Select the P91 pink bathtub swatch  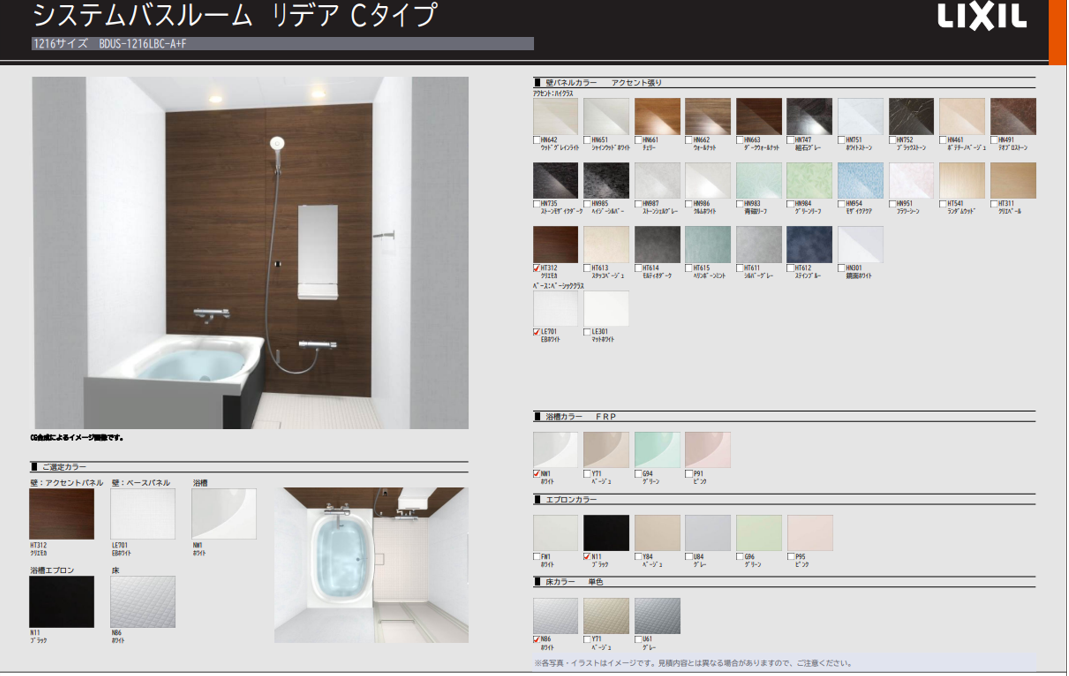click(707, 450)
